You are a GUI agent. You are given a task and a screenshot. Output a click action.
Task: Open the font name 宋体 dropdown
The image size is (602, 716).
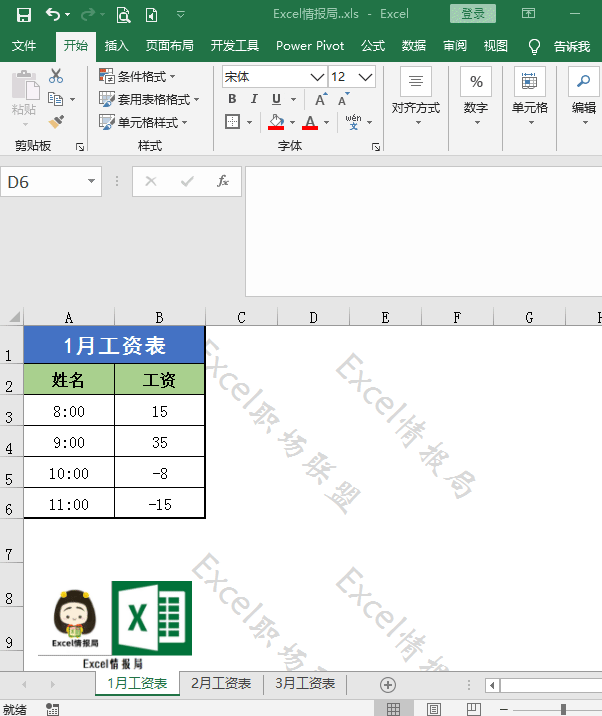(317, 77)
